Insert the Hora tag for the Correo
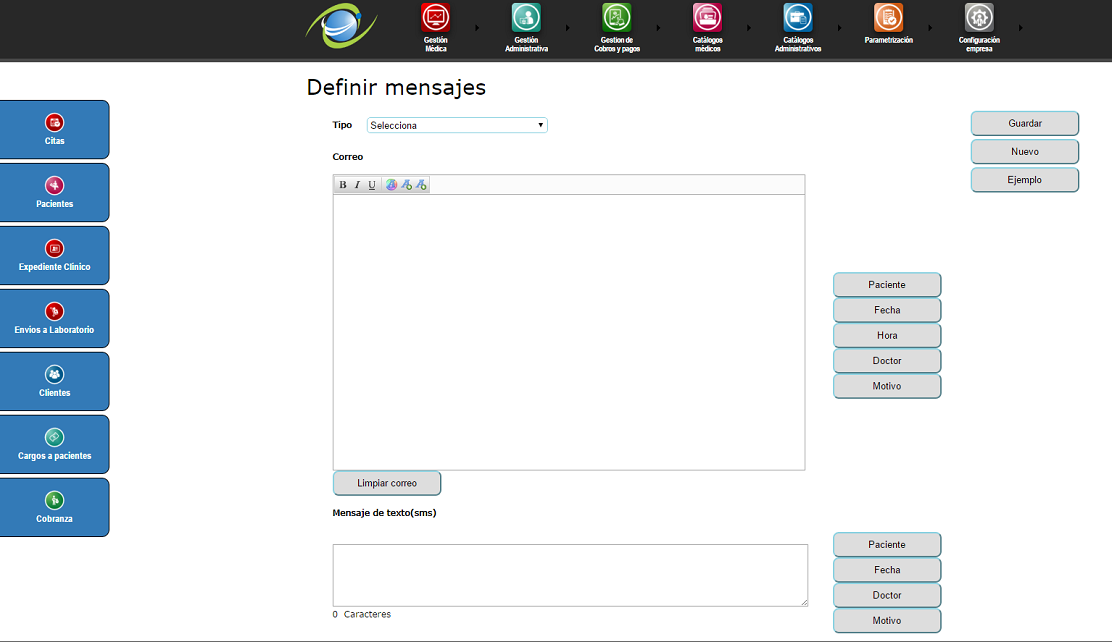 pyautogui.click(x=887, y=335)
